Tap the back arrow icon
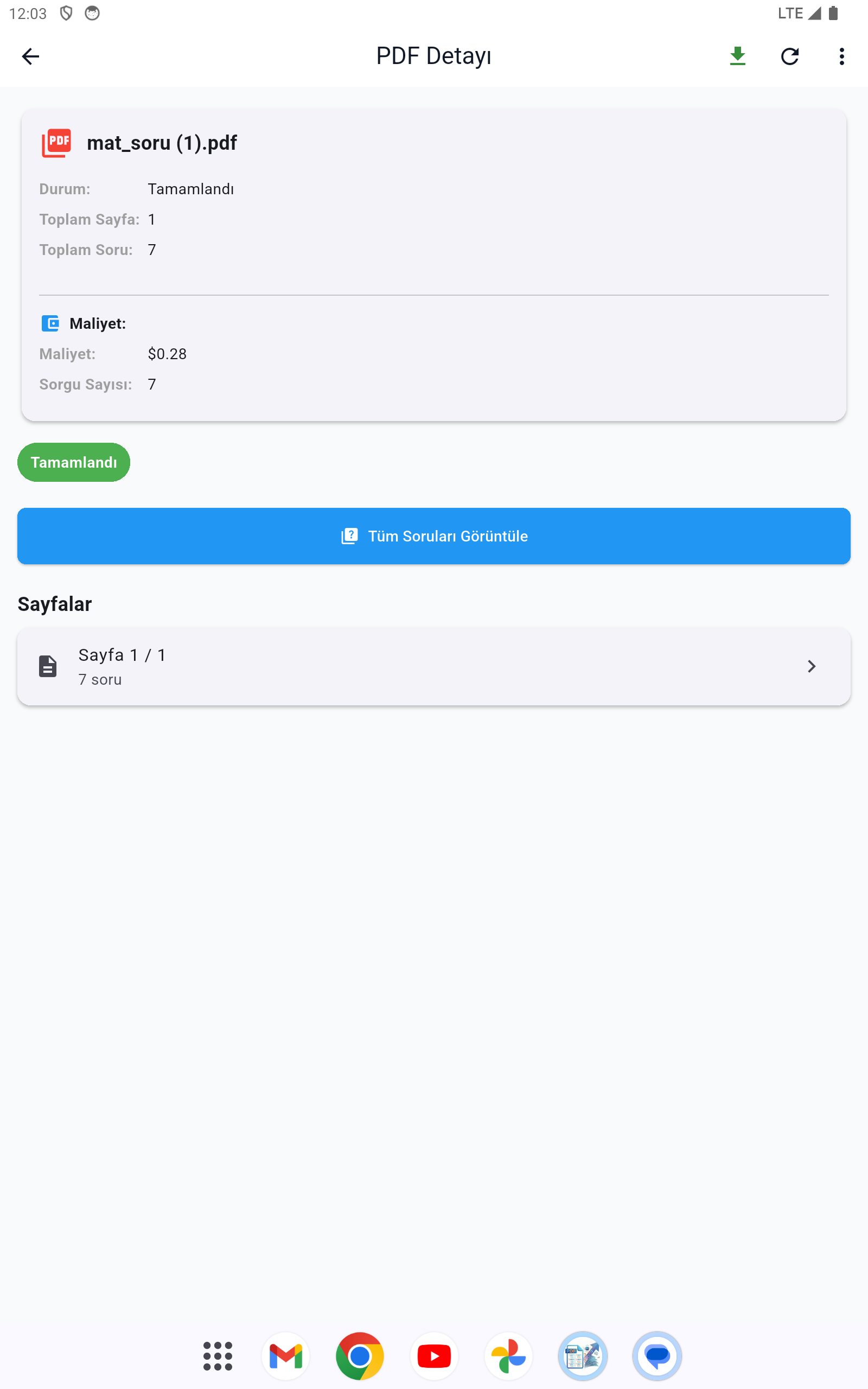 (x=30, y=56)
